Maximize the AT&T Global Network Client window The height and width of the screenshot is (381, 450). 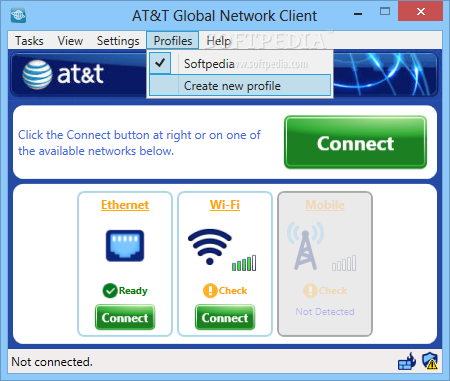click(x=385, y=12)
